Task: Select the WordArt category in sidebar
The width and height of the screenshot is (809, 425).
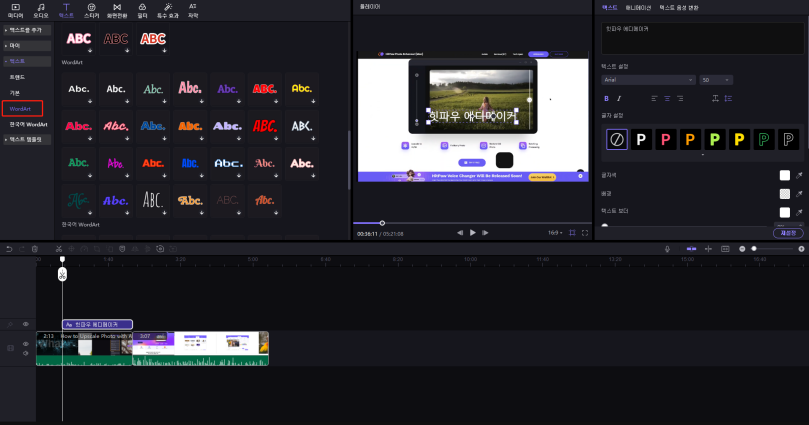Action: (x=22, y=109)
